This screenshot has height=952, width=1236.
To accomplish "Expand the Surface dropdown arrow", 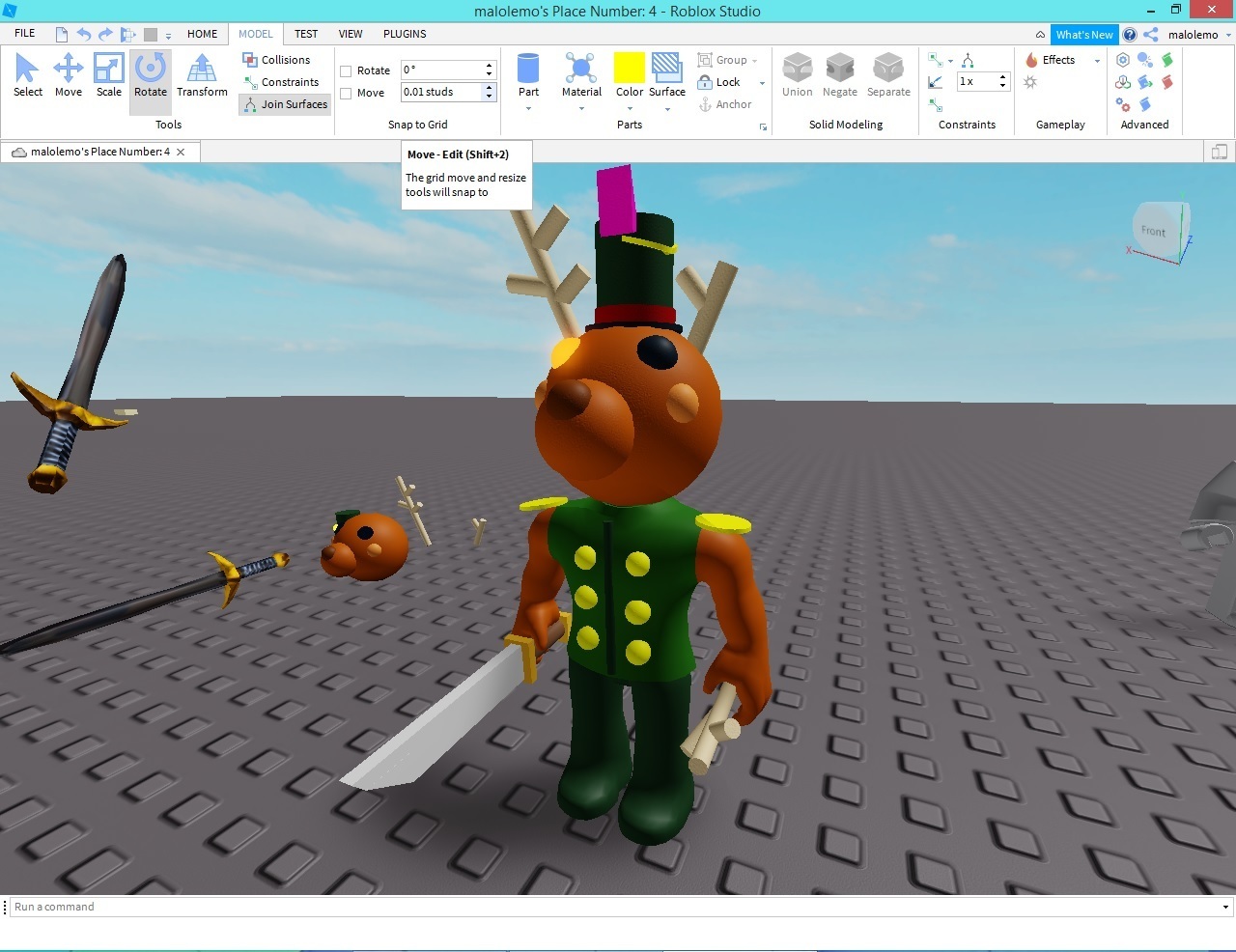I will point(667,108).
